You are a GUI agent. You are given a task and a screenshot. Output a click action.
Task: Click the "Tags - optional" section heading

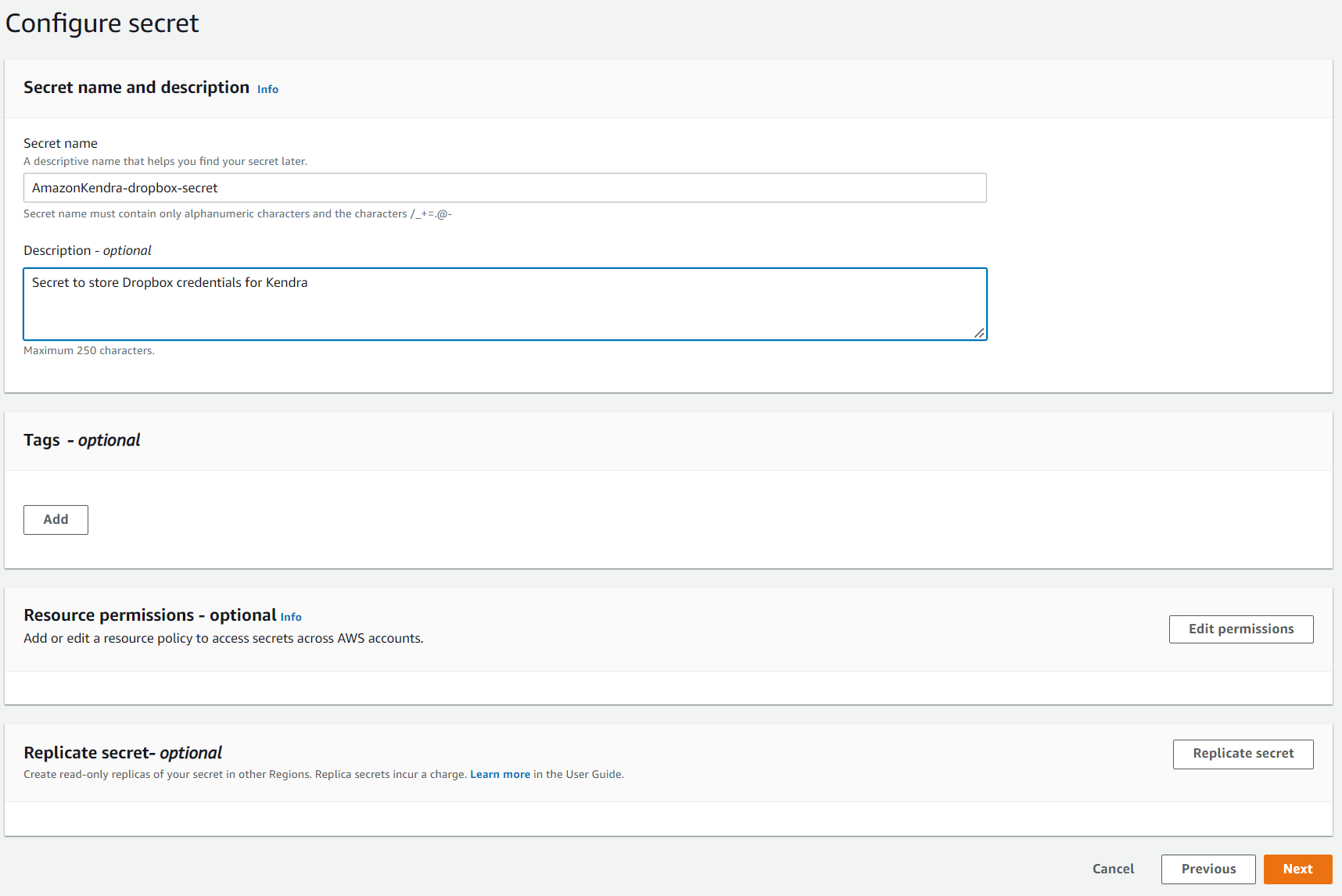click(x=82, y=440)
